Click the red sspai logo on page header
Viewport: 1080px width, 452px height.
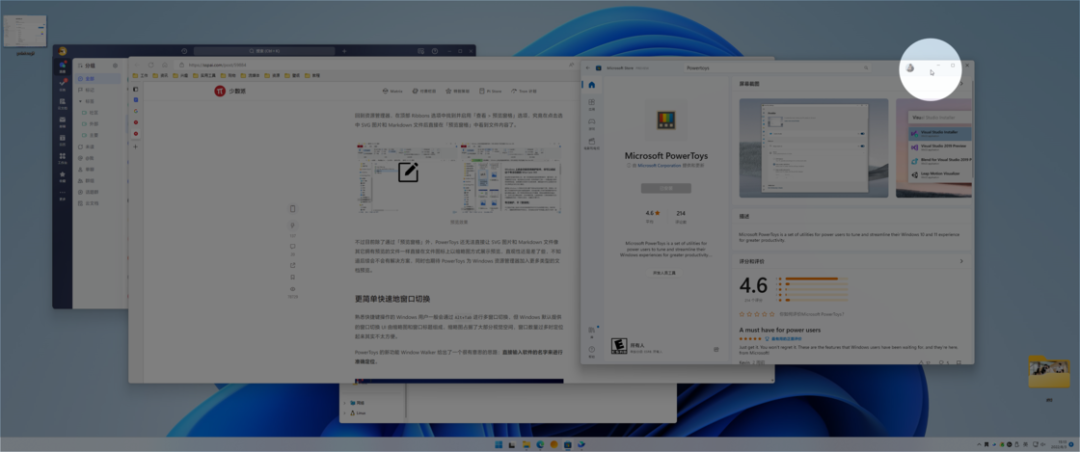(220, 91)
